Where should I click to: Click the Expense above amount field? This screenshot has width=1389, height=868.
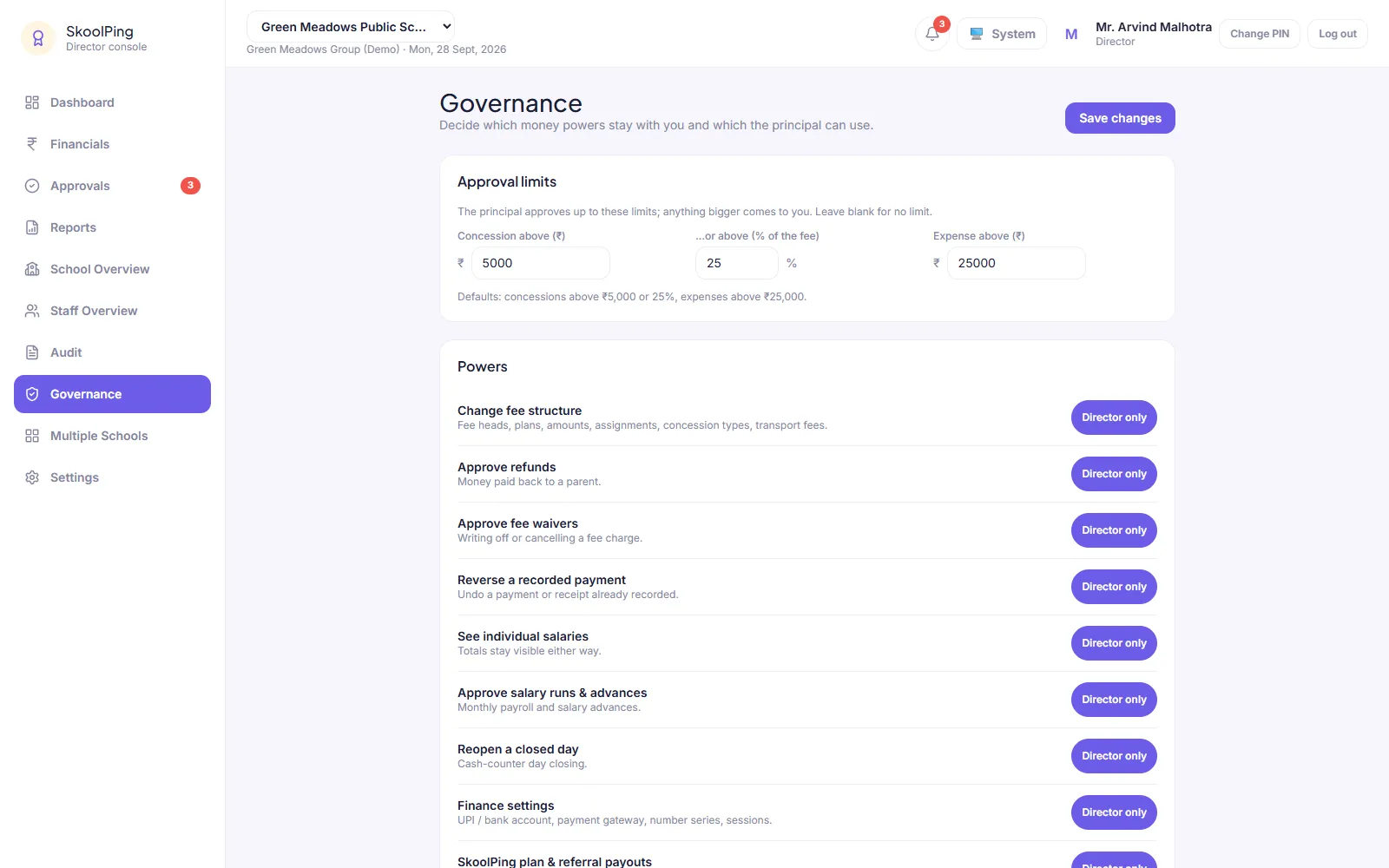(x=1017, y=263)
